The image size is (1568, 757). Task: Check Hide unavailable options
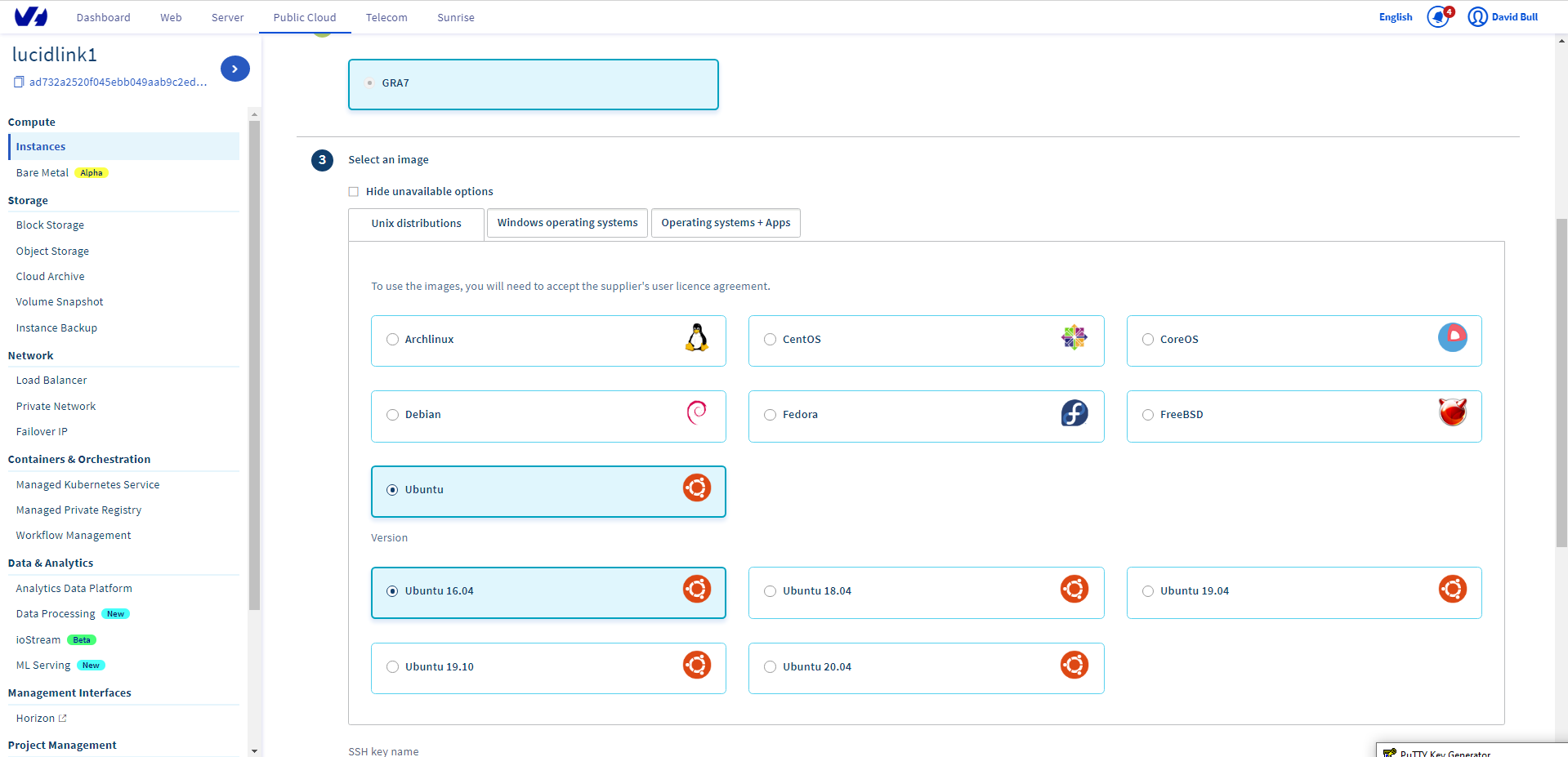(354, 192)
